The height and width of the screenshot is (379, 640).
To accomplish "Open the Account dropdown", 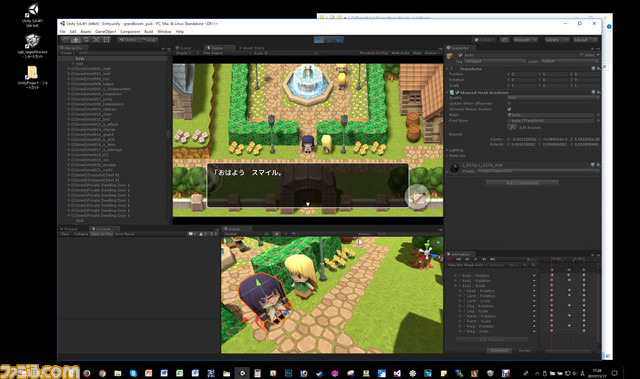I will 525,40.
